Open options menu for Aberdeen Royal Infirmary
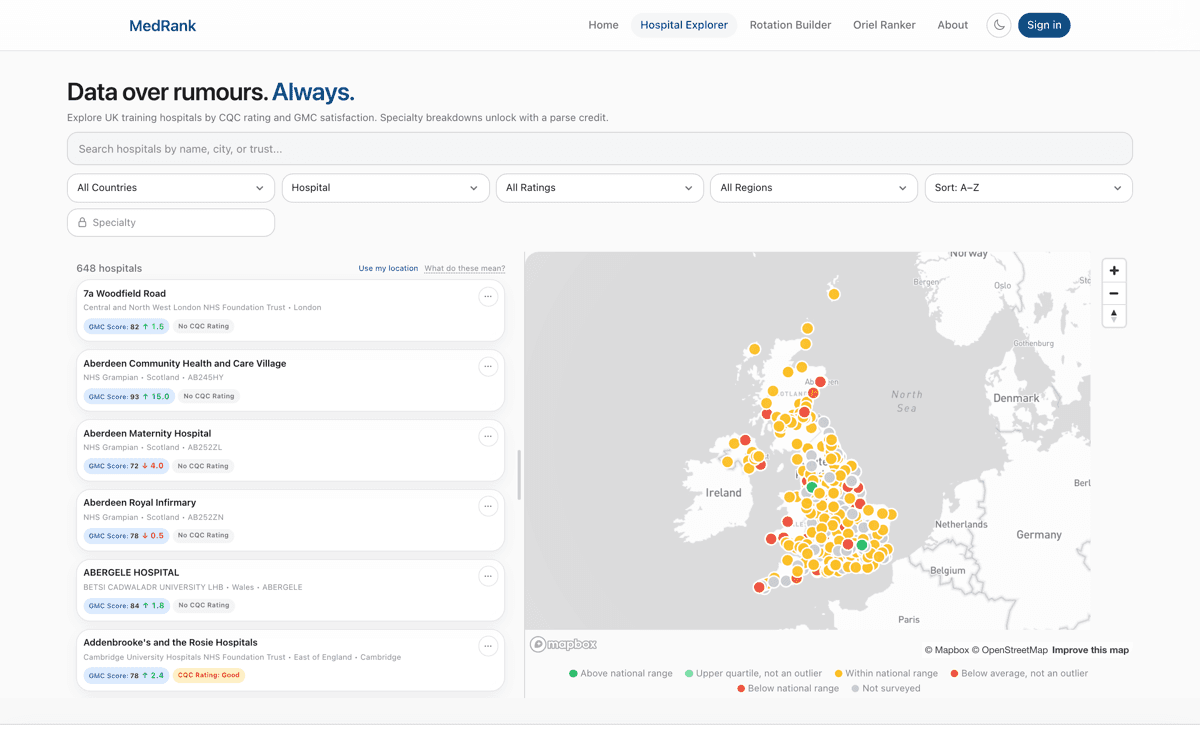This screenshot has height=750, width=1200. tap(488, 506)
